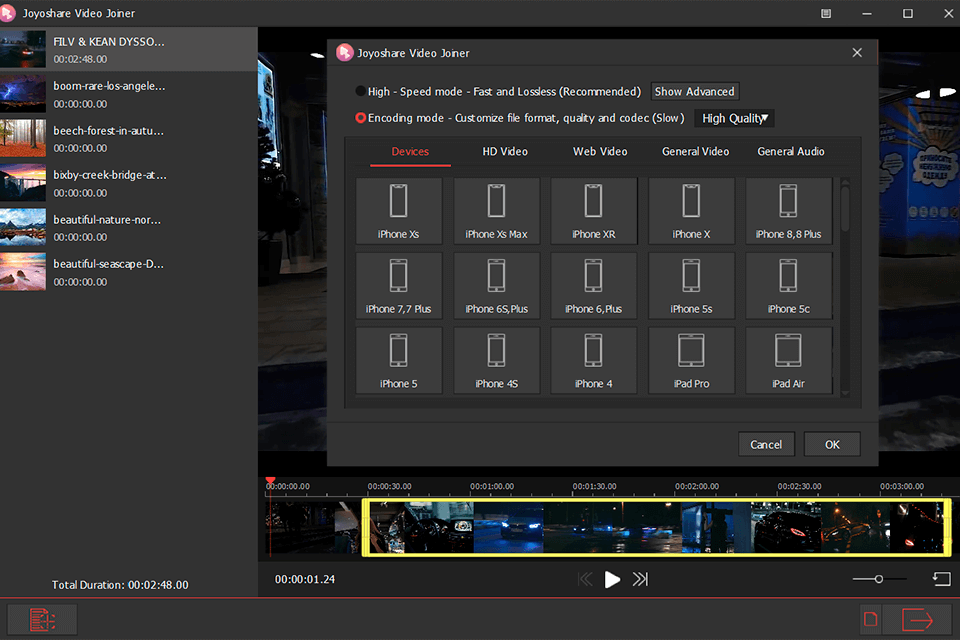Image resolution: width=960 pixels, height=640 pixels.
Task: Adjust the volume slider
Action: (x=877, y=578)
